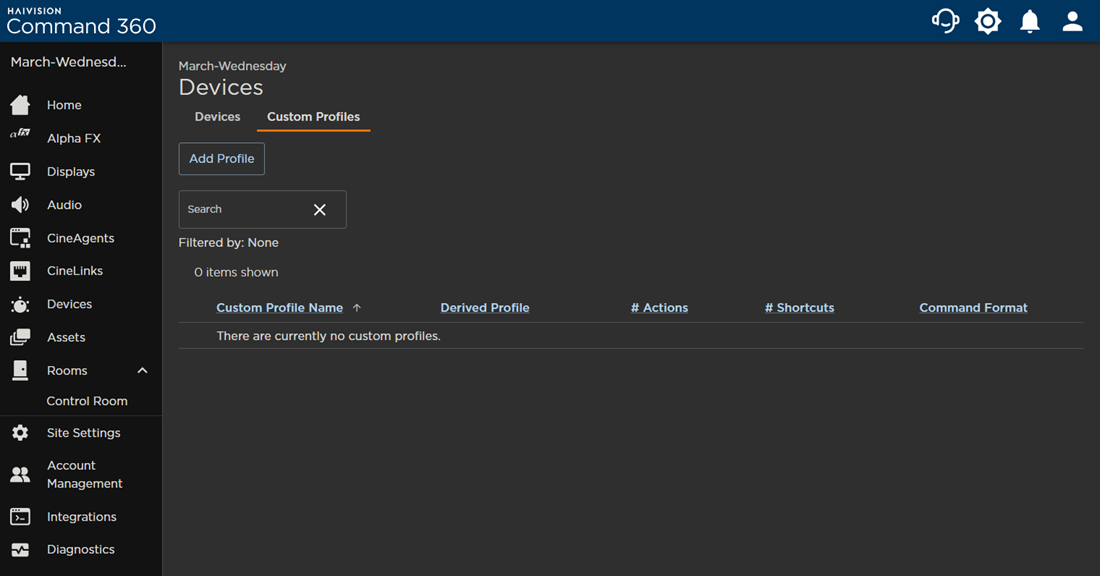Sort by Derived Profile column

click(485, 308)
